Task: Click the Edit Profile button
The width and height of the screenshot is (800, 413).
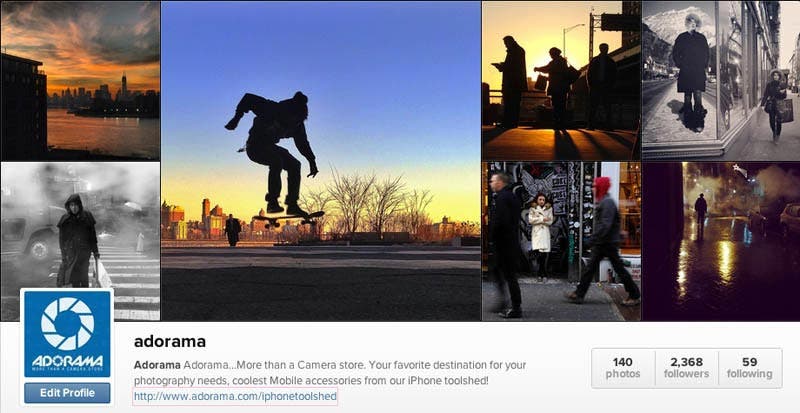Action: pos(67,393)
